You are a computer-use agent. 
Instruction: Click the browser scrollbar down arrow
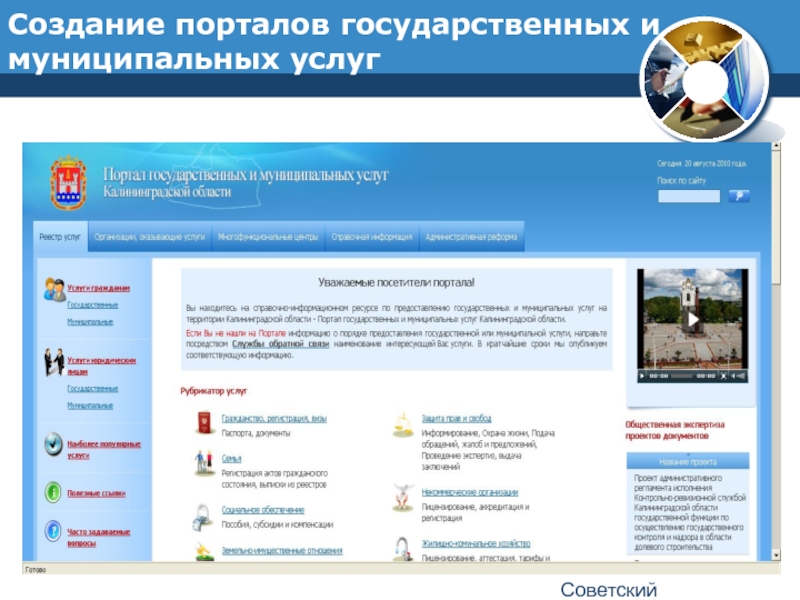pos(776,555)
